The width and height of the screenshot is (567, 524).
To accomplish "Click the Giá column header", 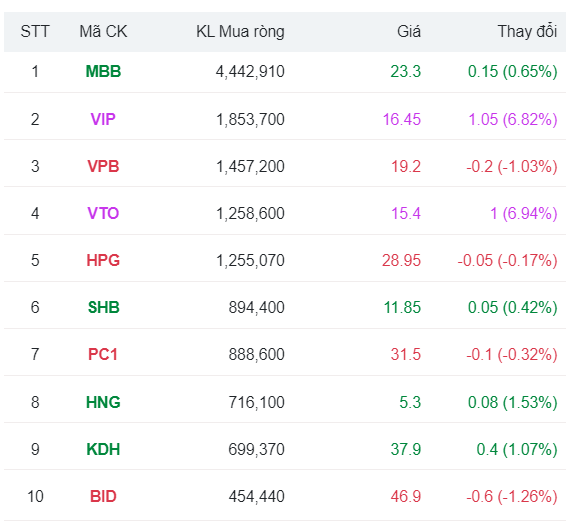I will coord(409,31).
